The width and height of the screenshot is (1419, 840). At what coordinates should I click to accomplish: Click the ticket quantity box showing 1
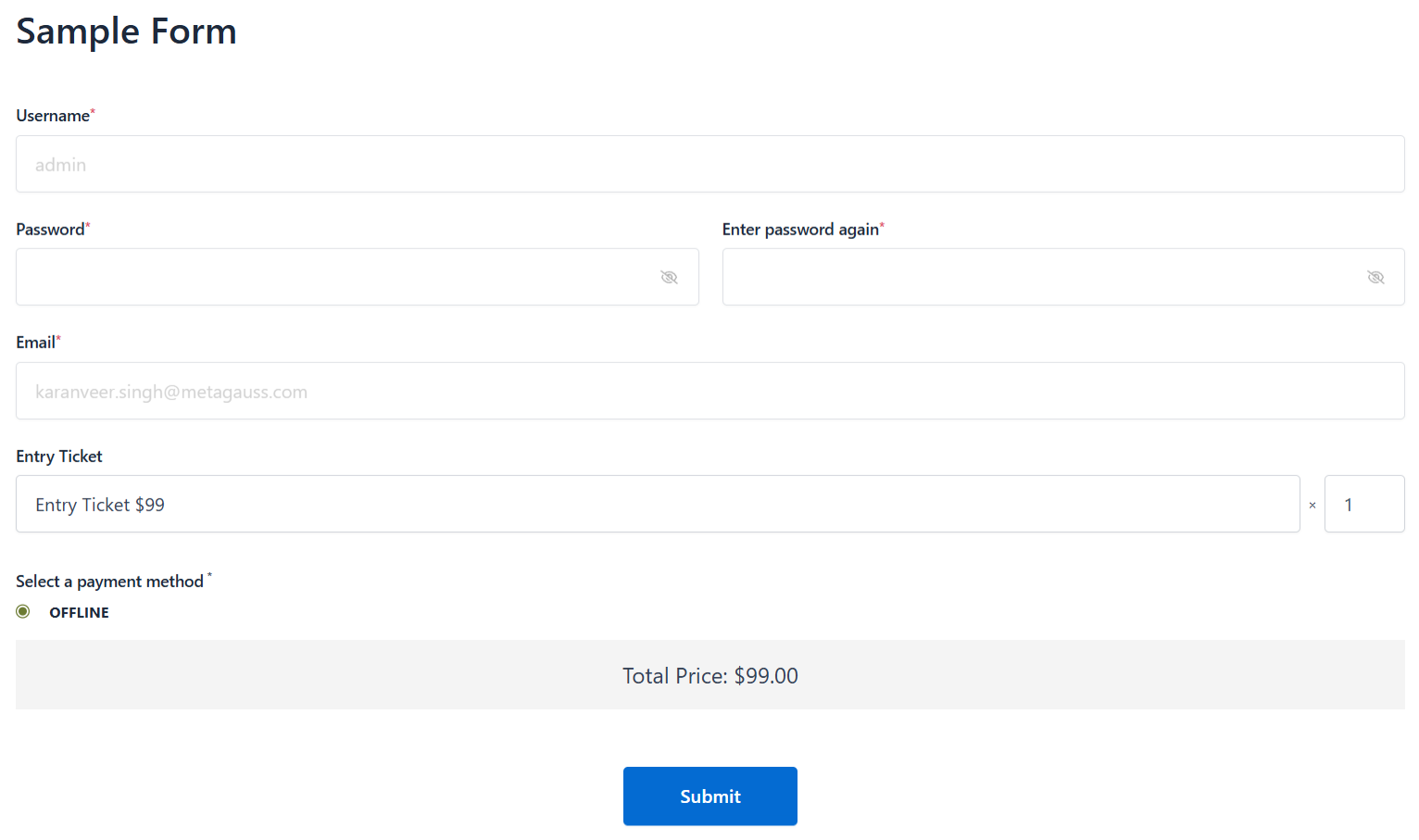pyautogui.click(x=1363, y=505)
